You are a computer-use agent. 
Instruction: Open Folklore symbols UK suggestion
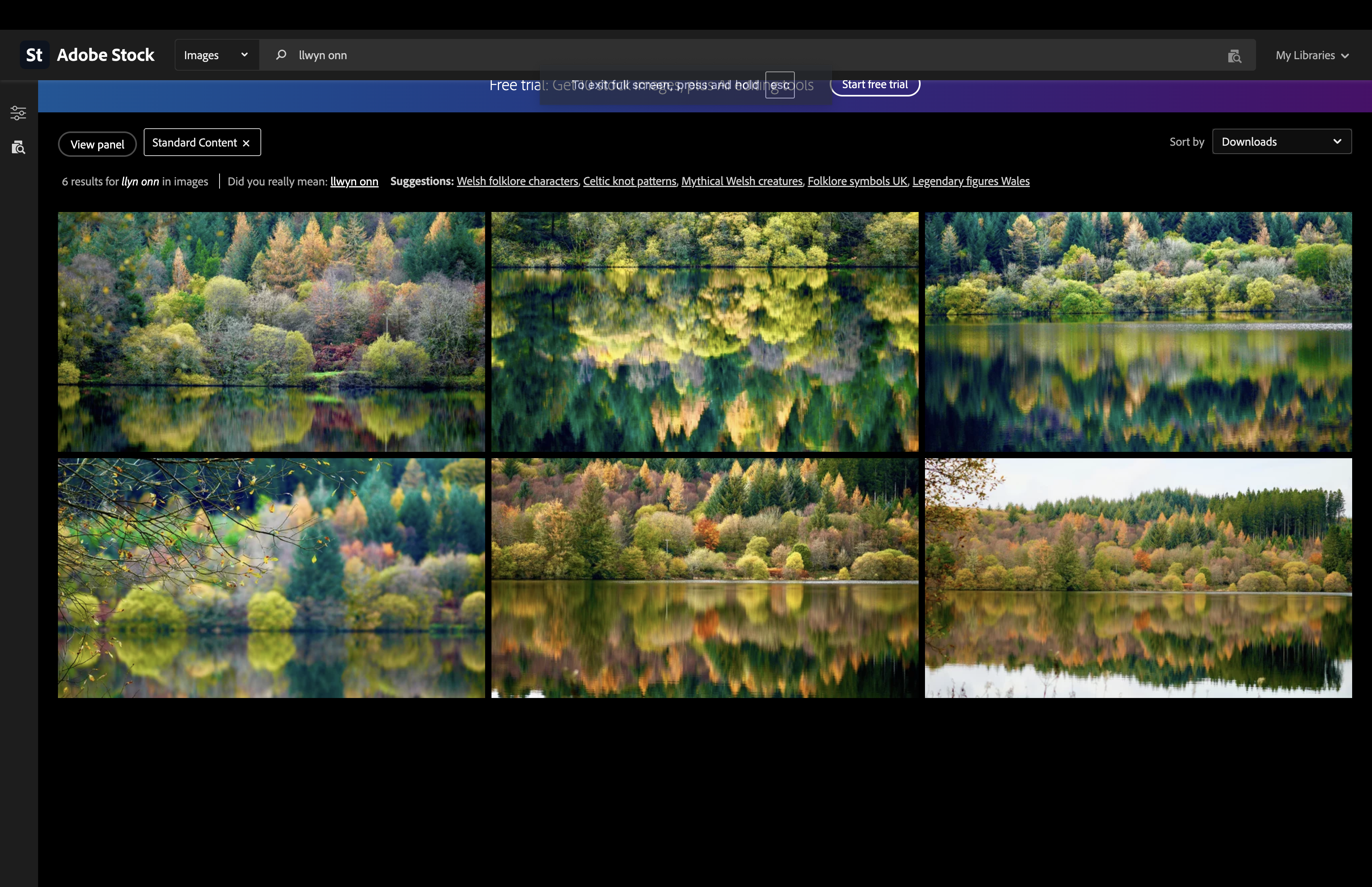tap(857, 181)
